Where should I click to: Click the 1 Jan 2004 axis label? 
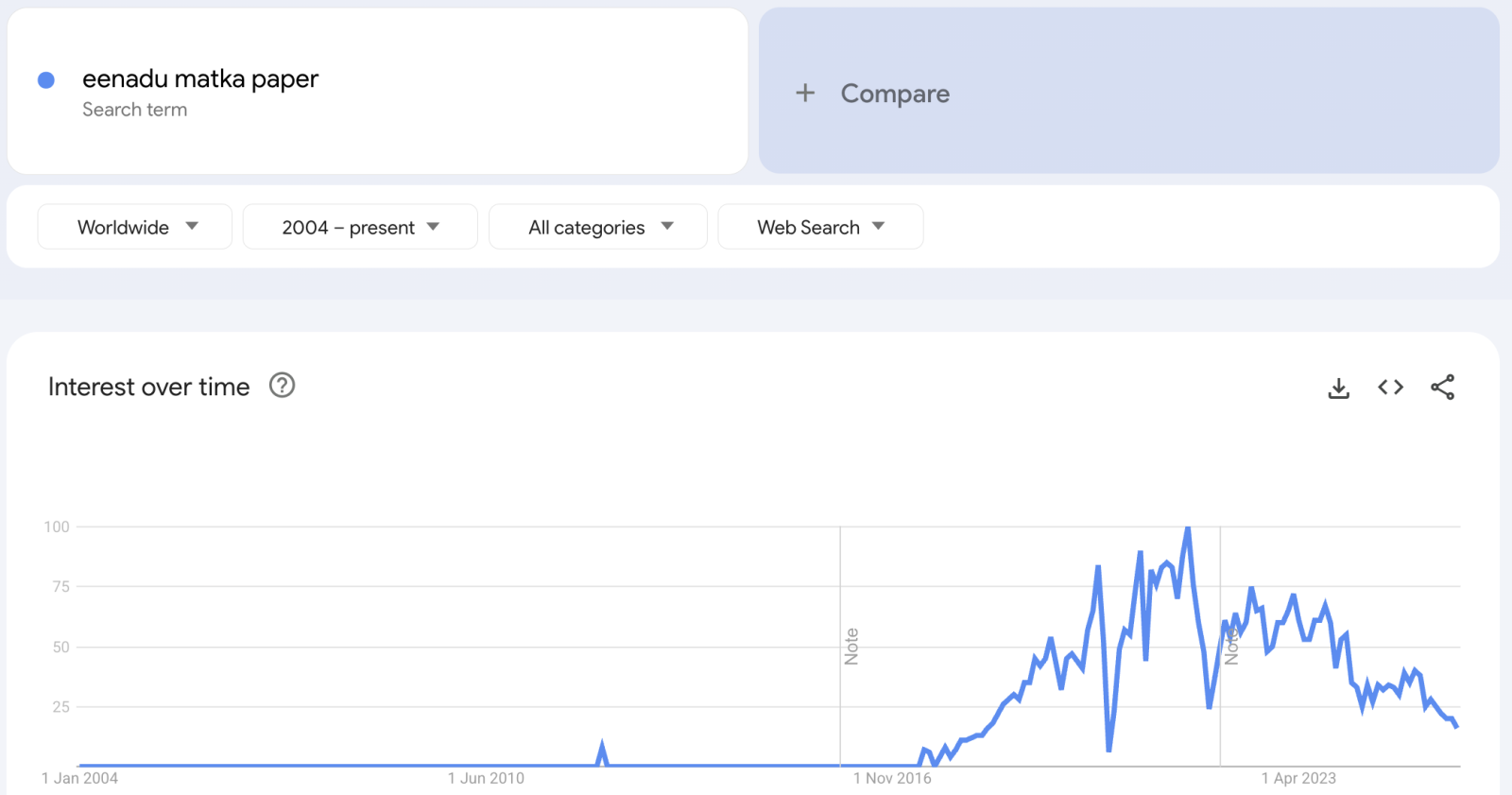(x=79, y=778)
